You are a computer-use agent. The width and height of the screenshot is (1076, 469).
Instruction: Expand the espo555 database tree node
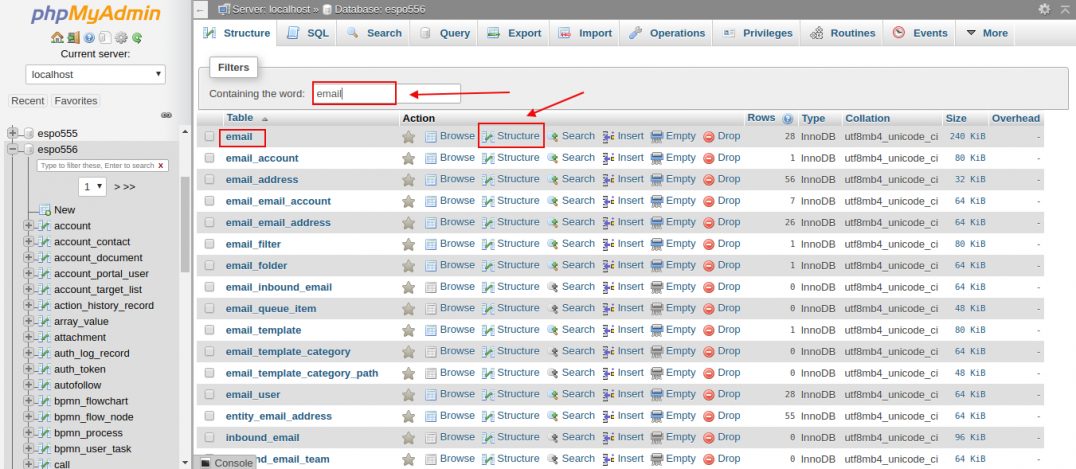pos(14,133)
